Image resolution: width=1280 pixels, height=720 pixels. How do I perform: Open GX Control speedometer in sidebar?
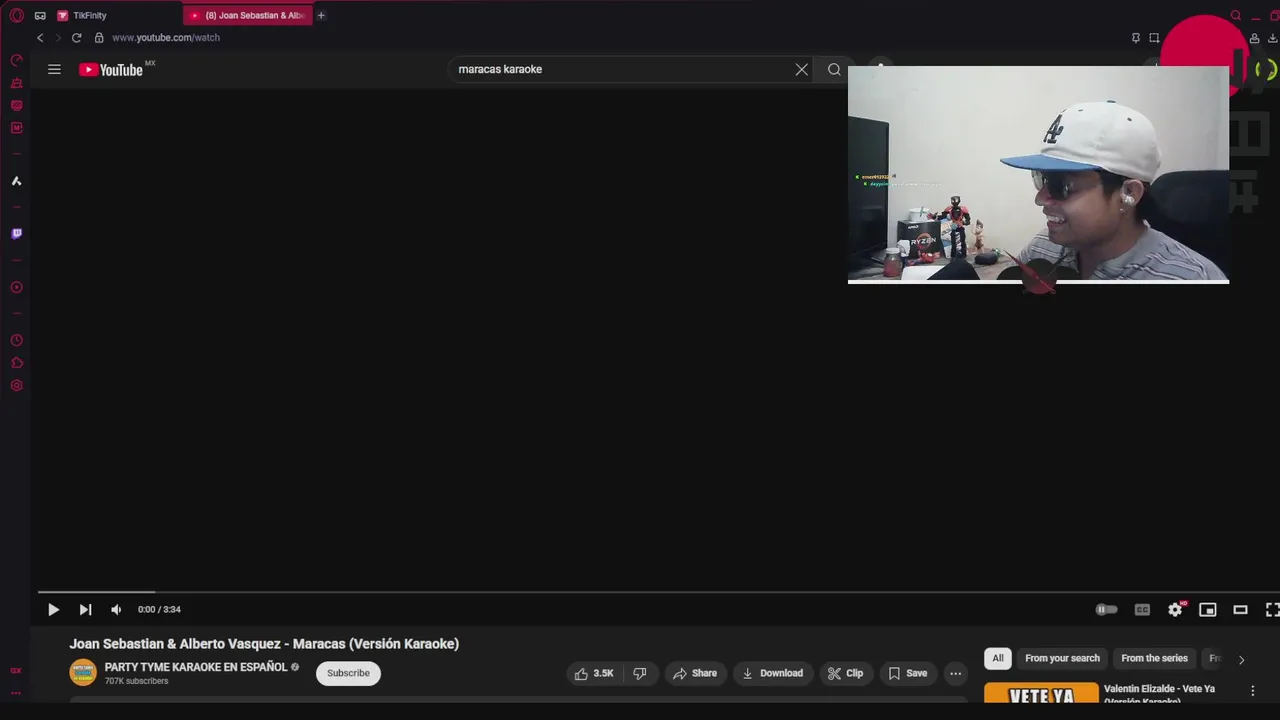(16, 60)
